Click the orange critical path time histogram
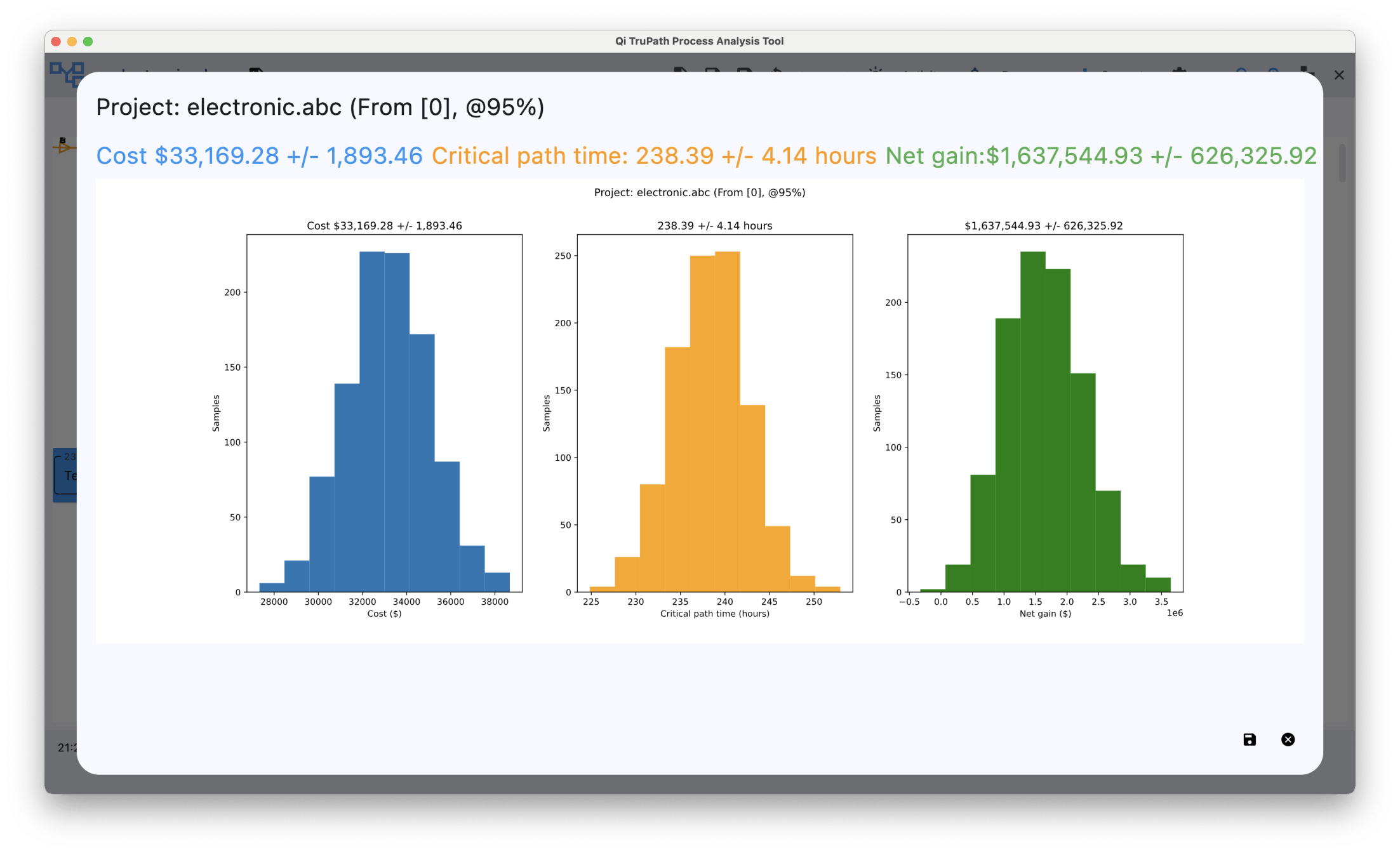 pos(714,413)
